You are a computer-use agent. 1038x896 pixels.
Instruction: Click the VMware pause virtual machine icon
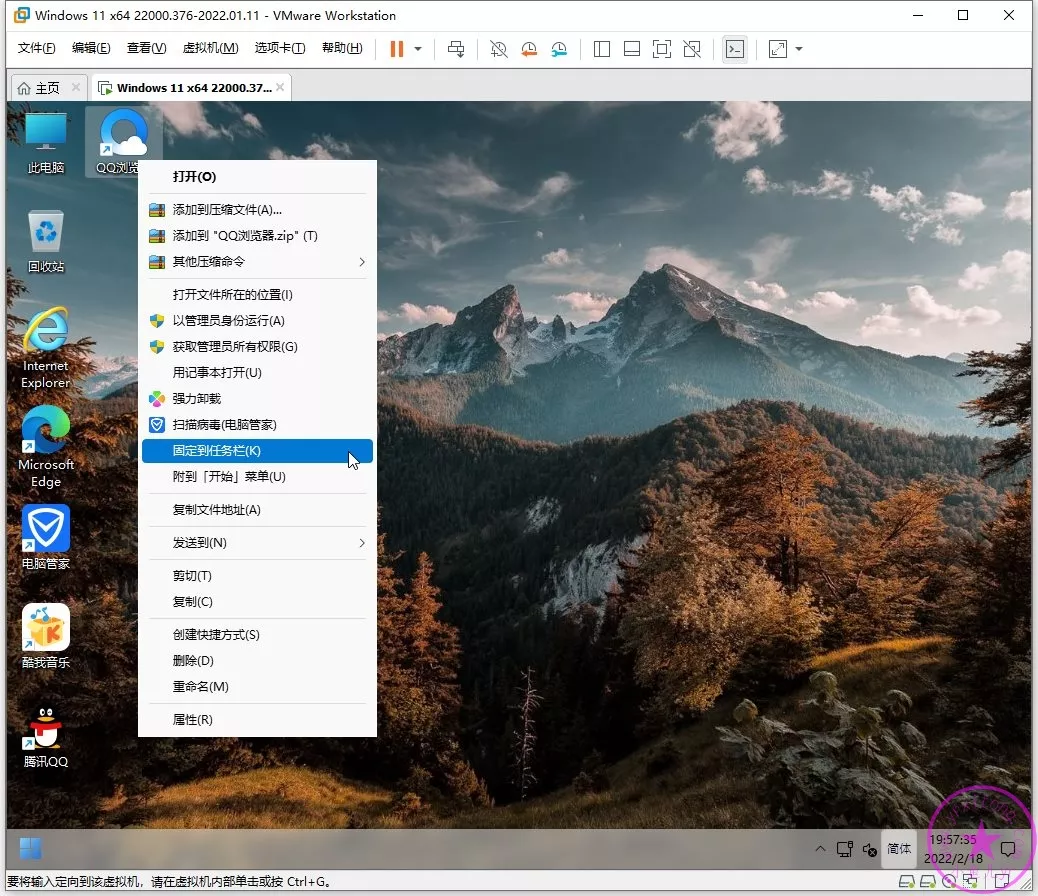(397, 49)
